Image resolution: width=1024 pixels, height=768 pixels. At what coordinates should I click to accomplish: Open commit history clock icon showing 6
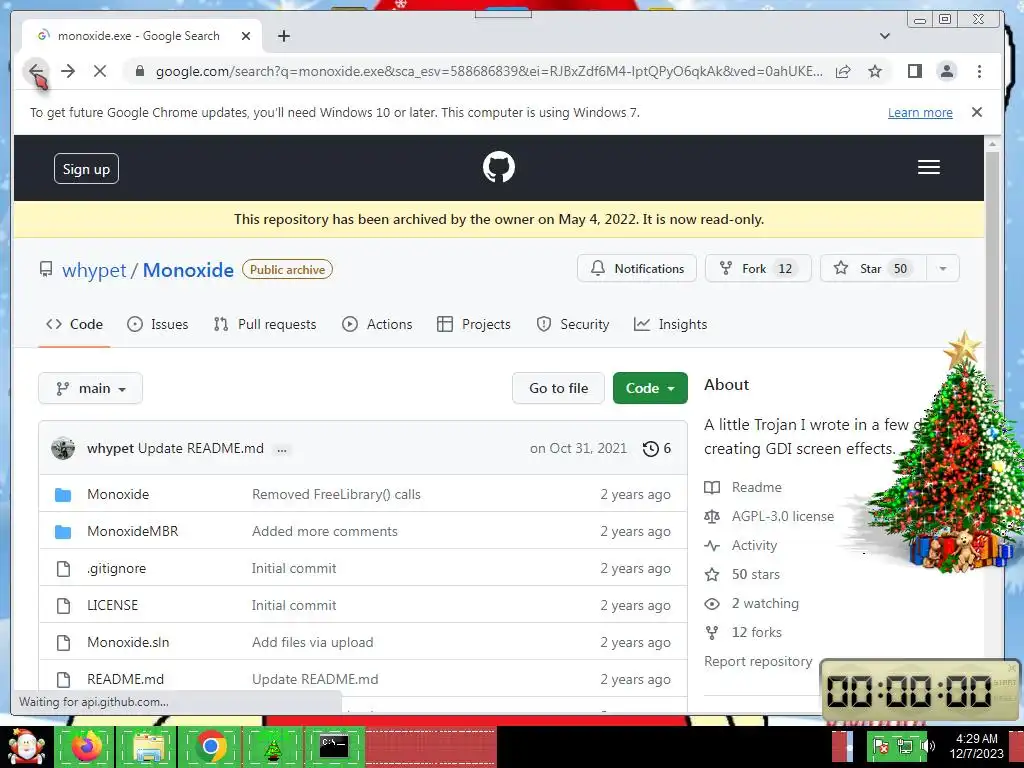pyautogui.click(x=657, y=448)
